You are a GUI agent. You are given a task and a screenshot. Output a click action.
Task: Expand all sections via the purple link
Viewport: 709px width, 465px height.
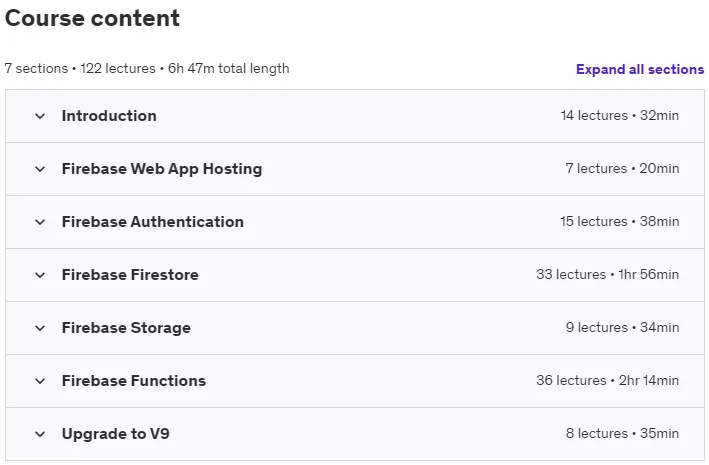click(x=640, y=69)
